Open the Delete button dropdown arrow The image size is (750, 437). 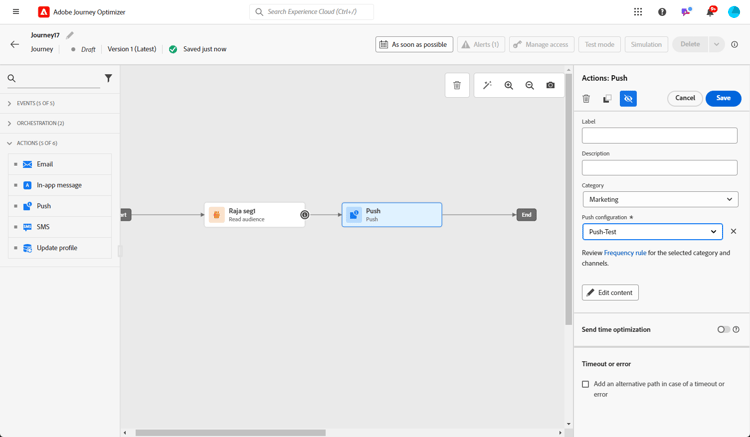pyautogui.click(x=717, y=44)
